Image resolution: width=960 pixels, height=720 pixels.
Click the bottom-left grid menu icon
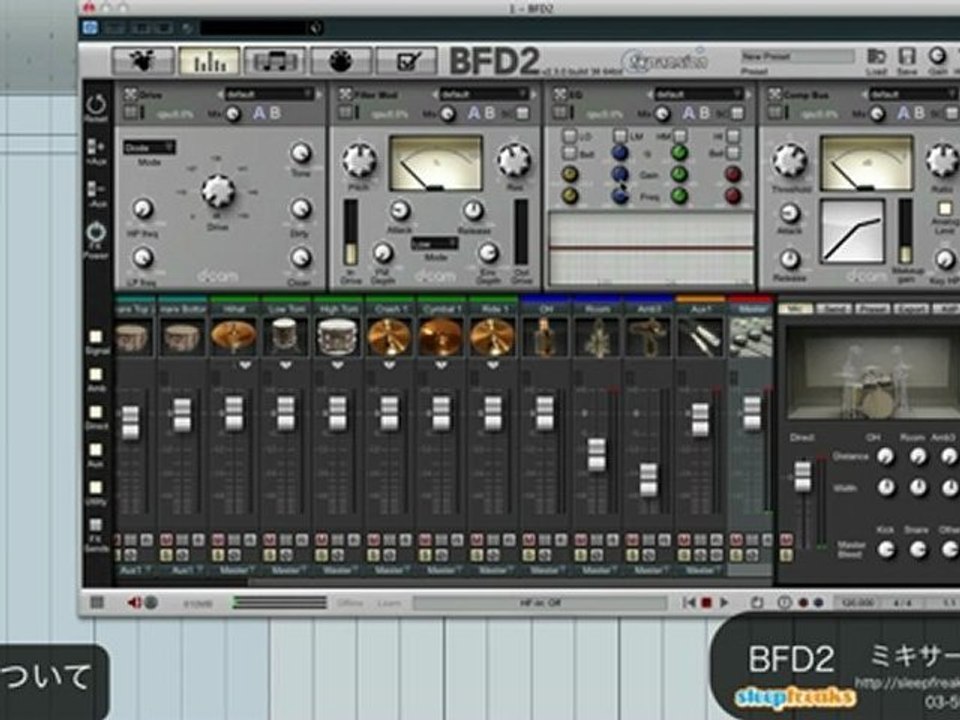97,602
